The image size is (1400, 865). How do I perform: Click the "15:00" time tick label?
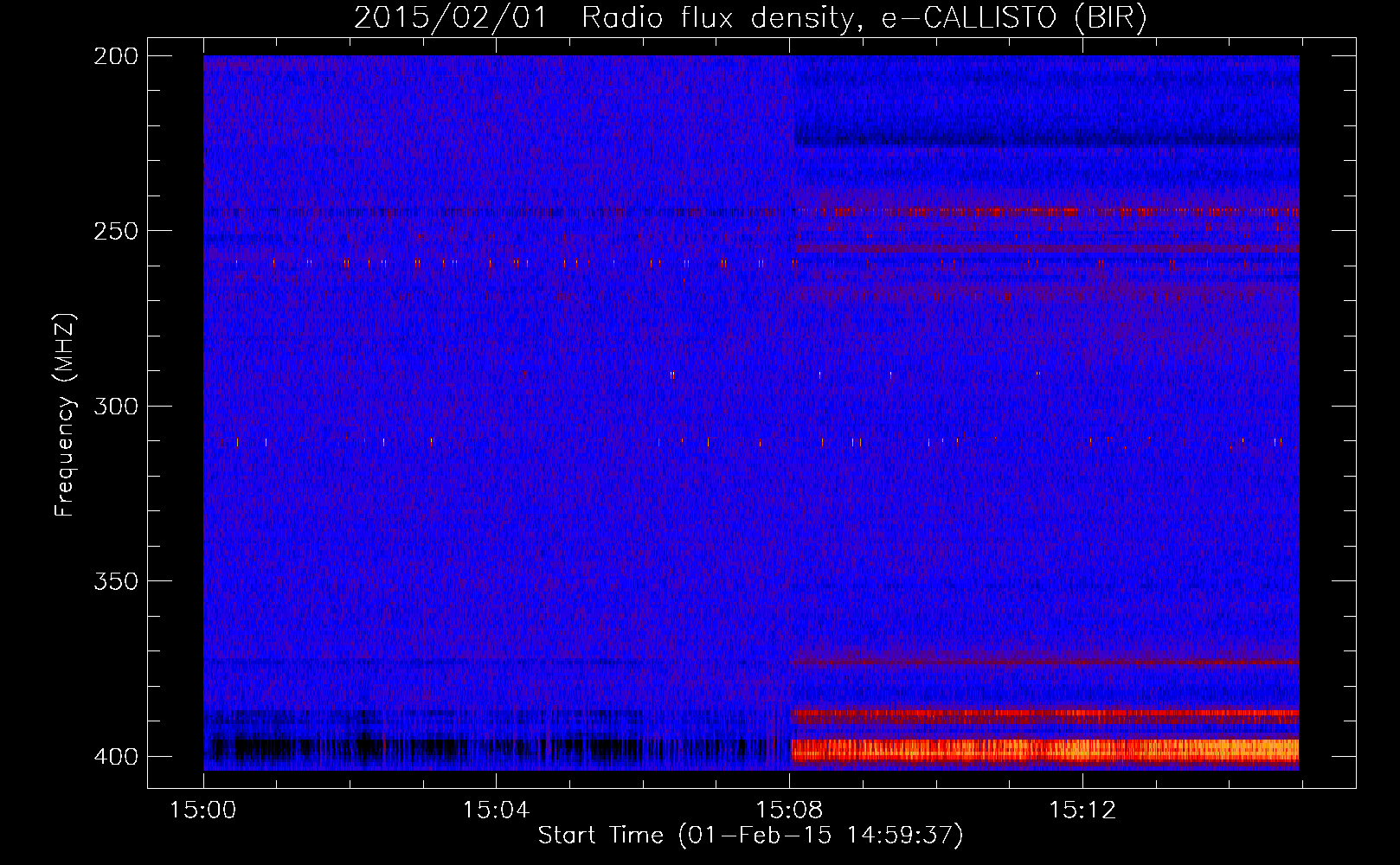[203, 811]
